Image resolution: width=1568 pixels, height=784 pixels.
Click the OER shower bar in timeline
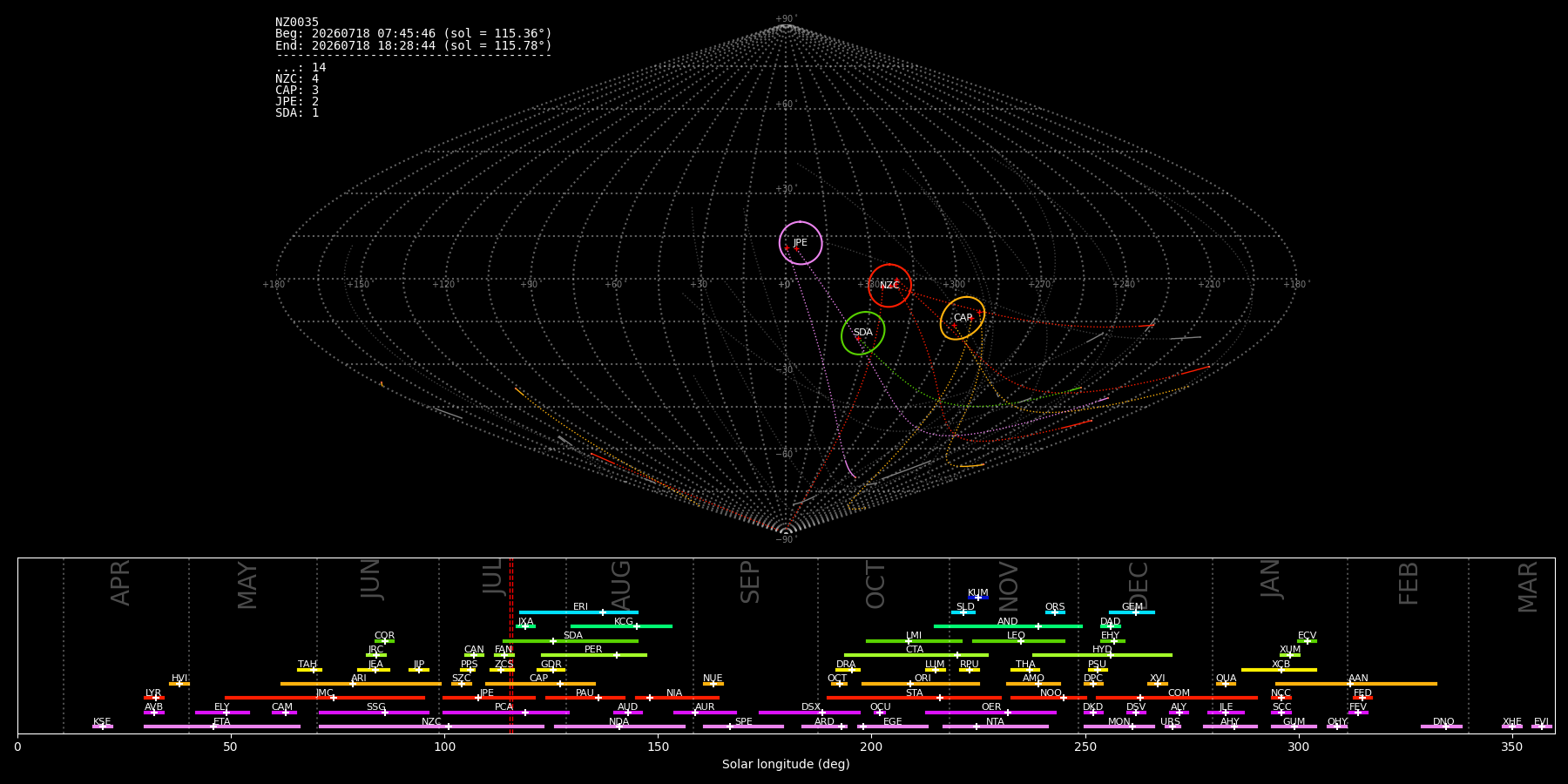click(990, 713)
